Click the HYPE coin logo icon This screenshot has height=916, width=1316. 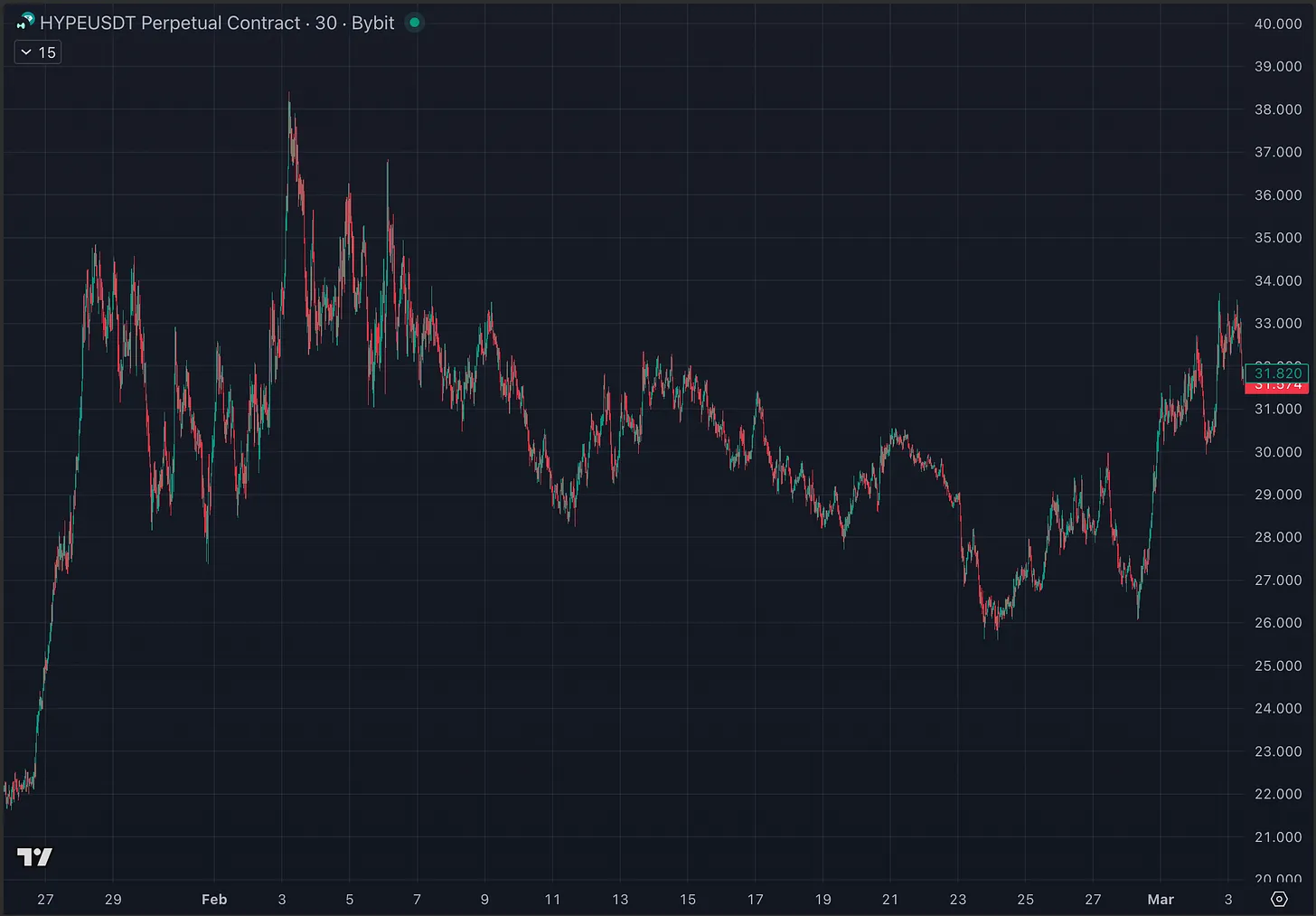pos(25,22)
